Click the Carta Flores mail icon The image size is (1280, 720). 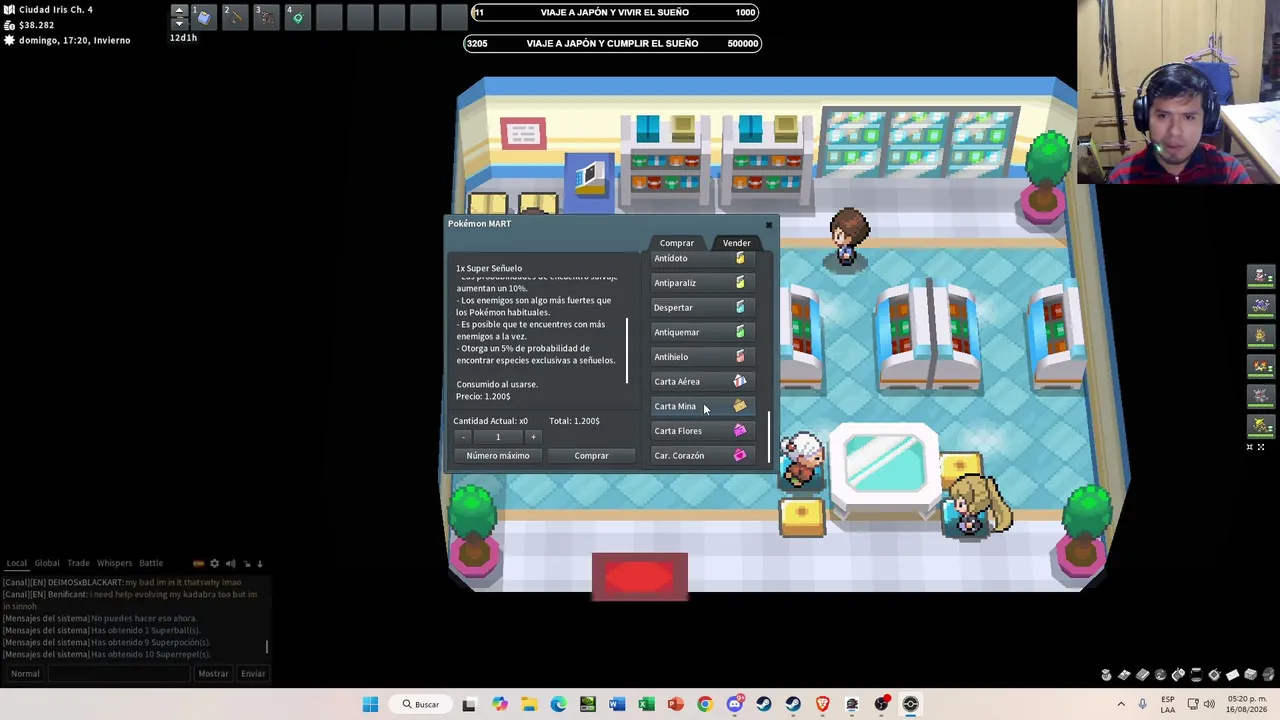point(740,431)
